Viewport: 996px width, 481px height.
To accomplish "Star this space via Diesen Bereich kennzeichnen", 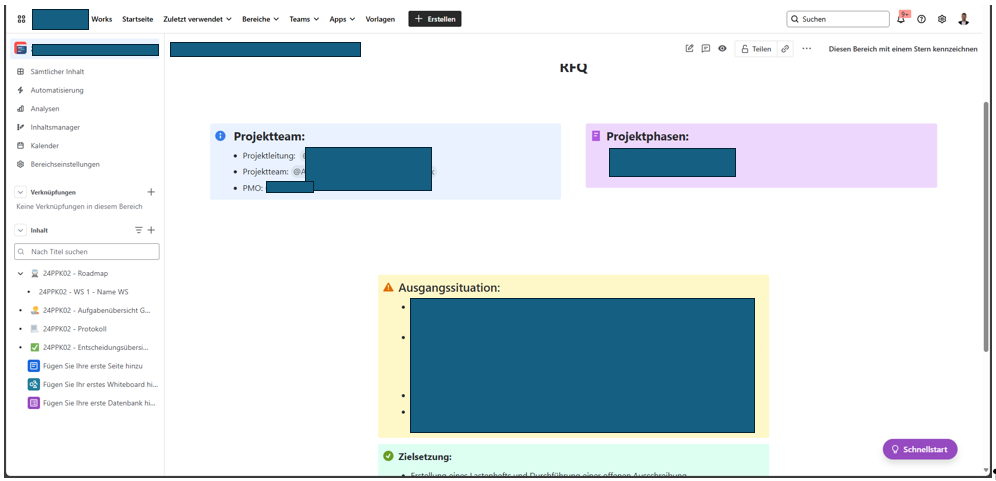I will click(x=903, y=49).
